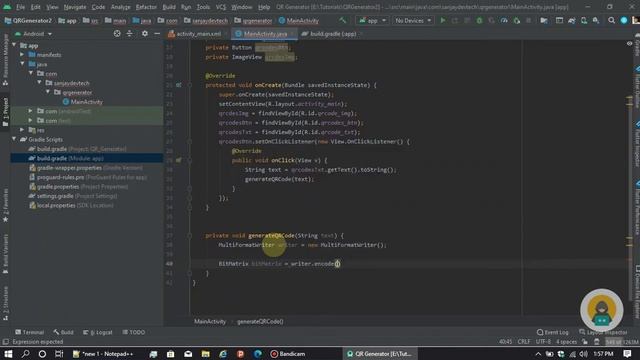
Task: Click the scroll-from-source target icon
Action: click(117, 34)
